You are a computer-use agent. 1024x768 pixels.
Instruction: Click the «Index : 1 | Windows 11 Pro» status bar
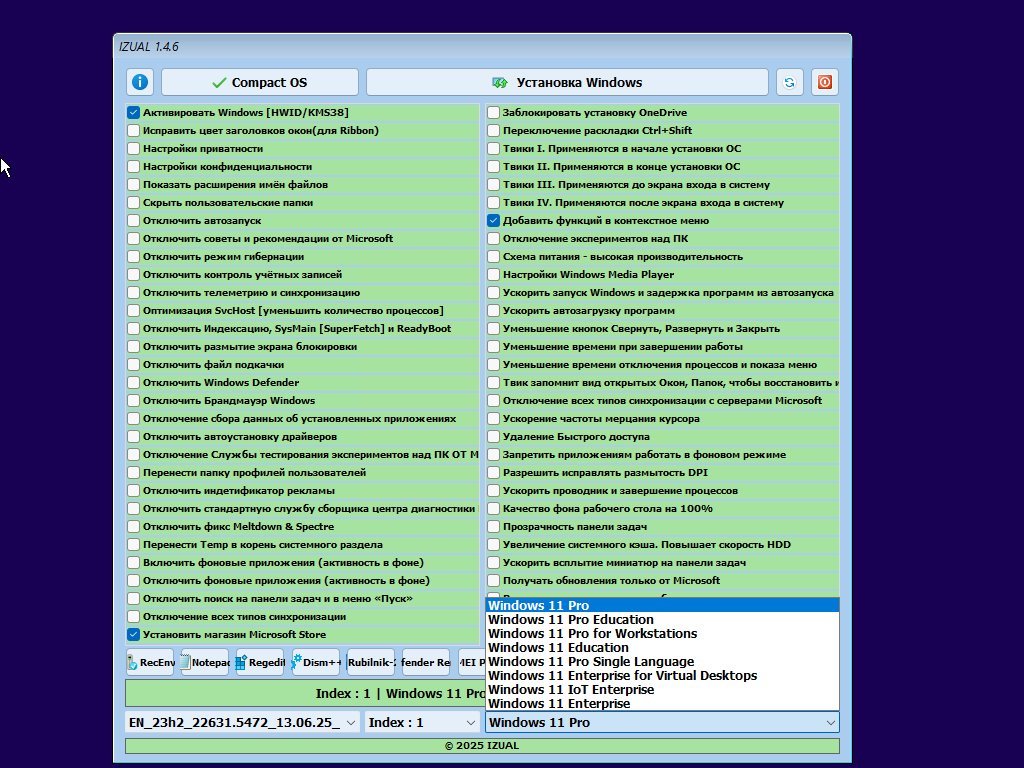[x=305, y=694]
